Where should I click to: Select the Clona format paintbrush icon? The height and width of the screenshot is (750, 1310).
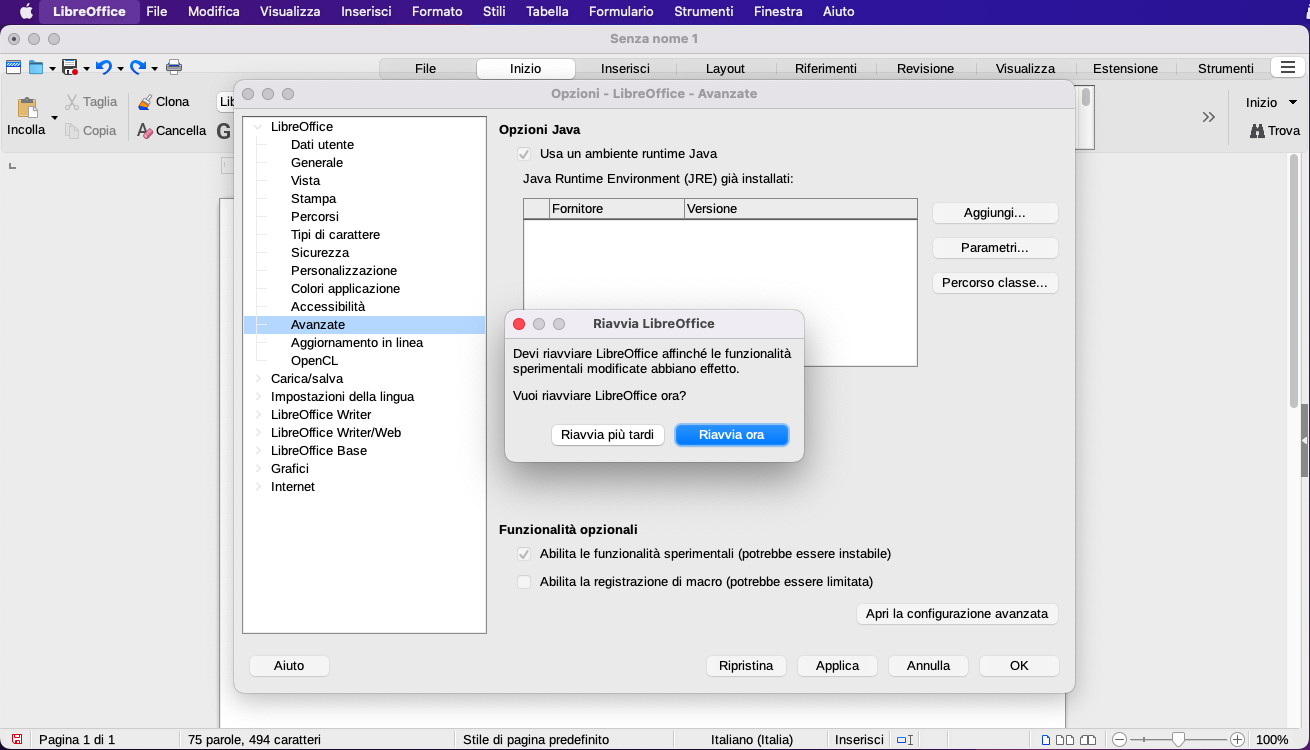click(x=145, y=102)
